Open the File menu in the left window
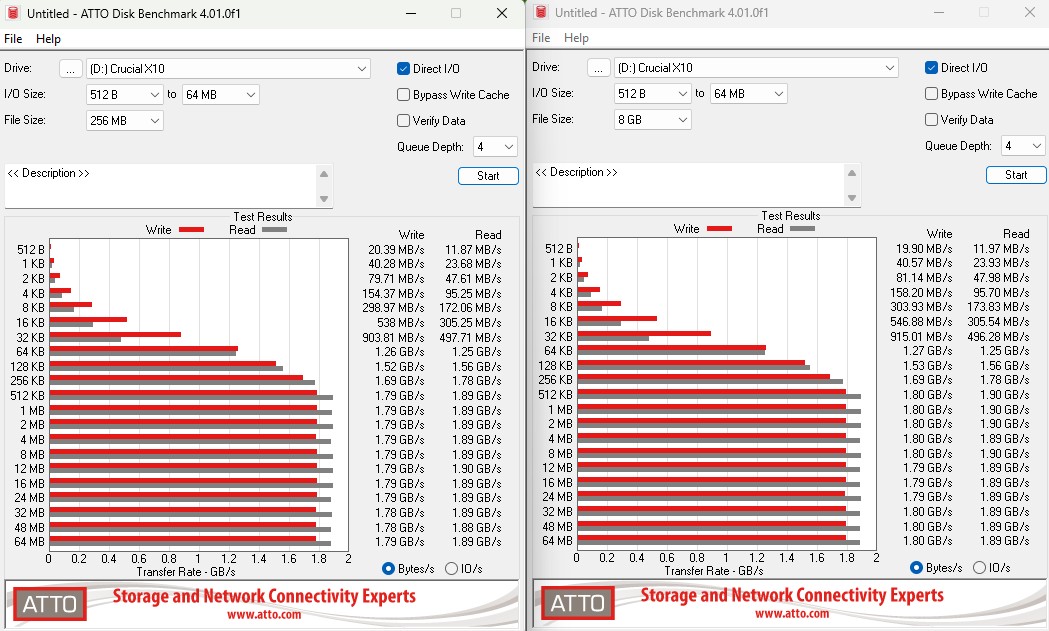This screenshot has height=631, width=1049. pyautogui.click(x=13, y=39)
